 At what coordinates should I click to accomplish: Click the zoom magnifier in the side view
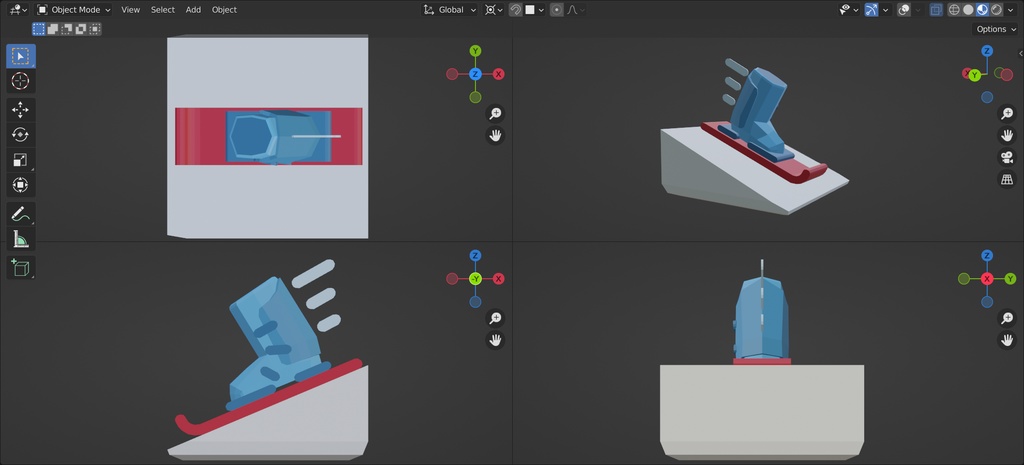(x=1007, y=318)
